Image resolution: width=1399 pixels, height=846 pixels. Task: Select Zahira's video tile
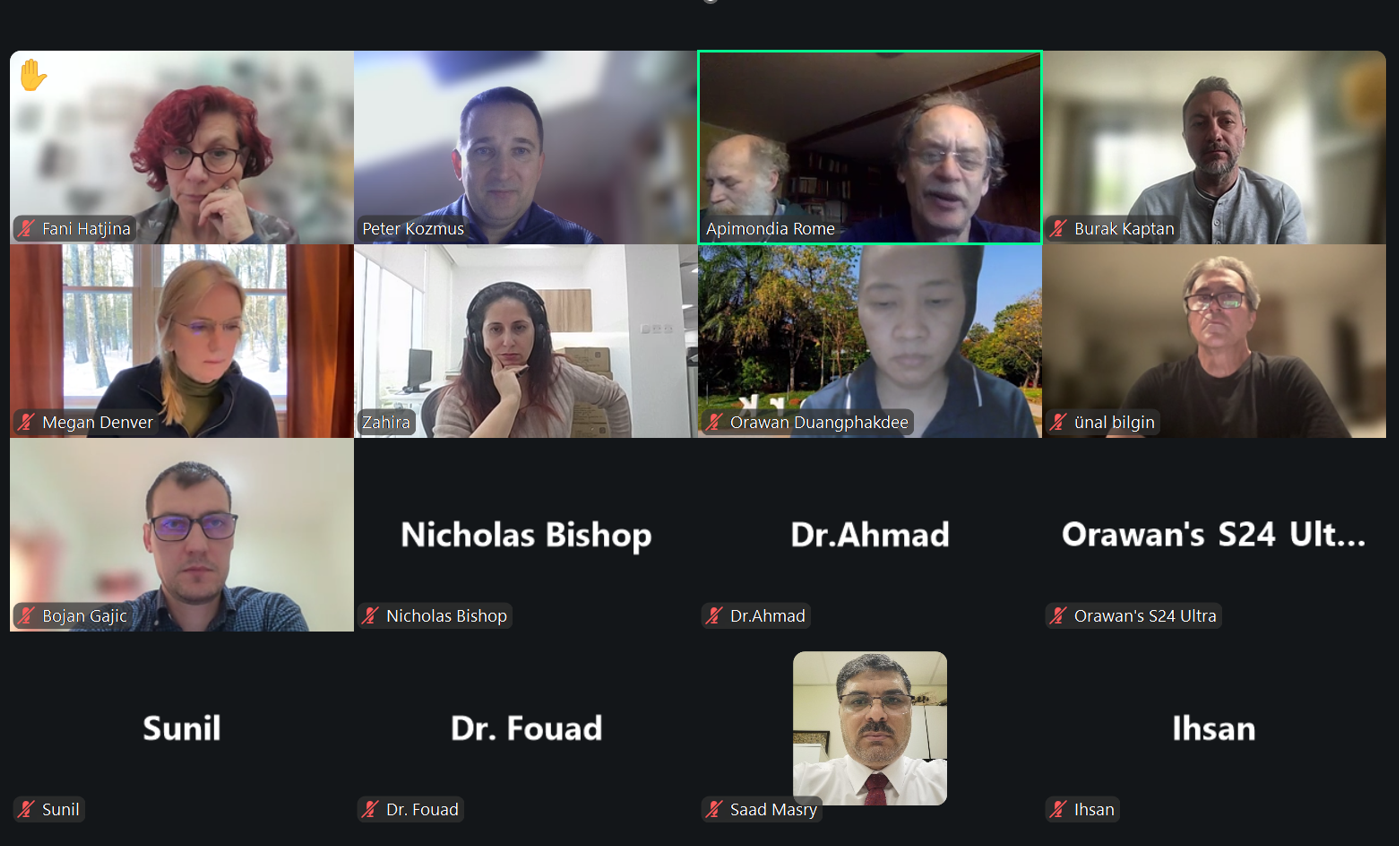click(526, 341)
